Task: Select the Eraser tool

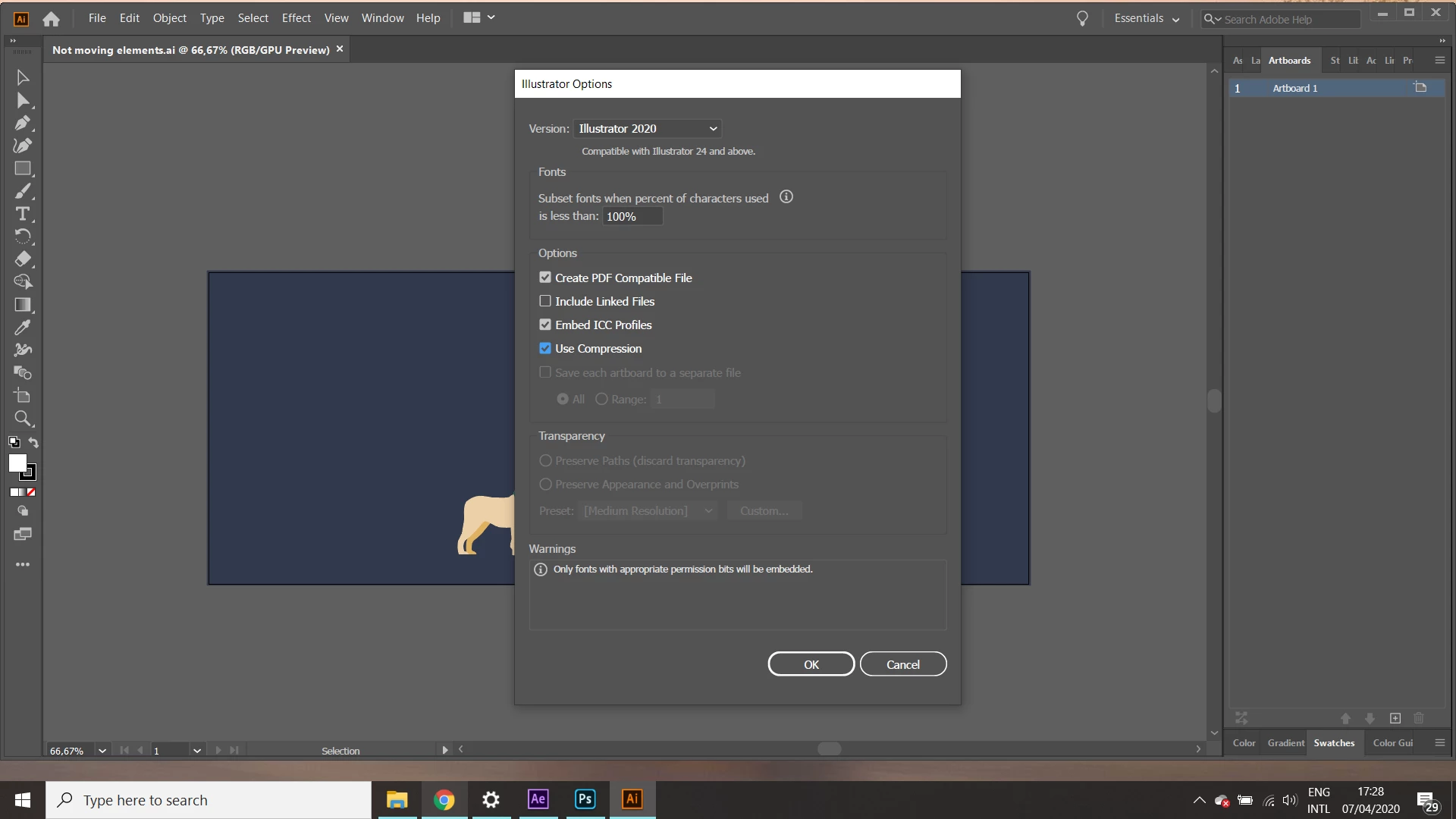Action: 23,259
